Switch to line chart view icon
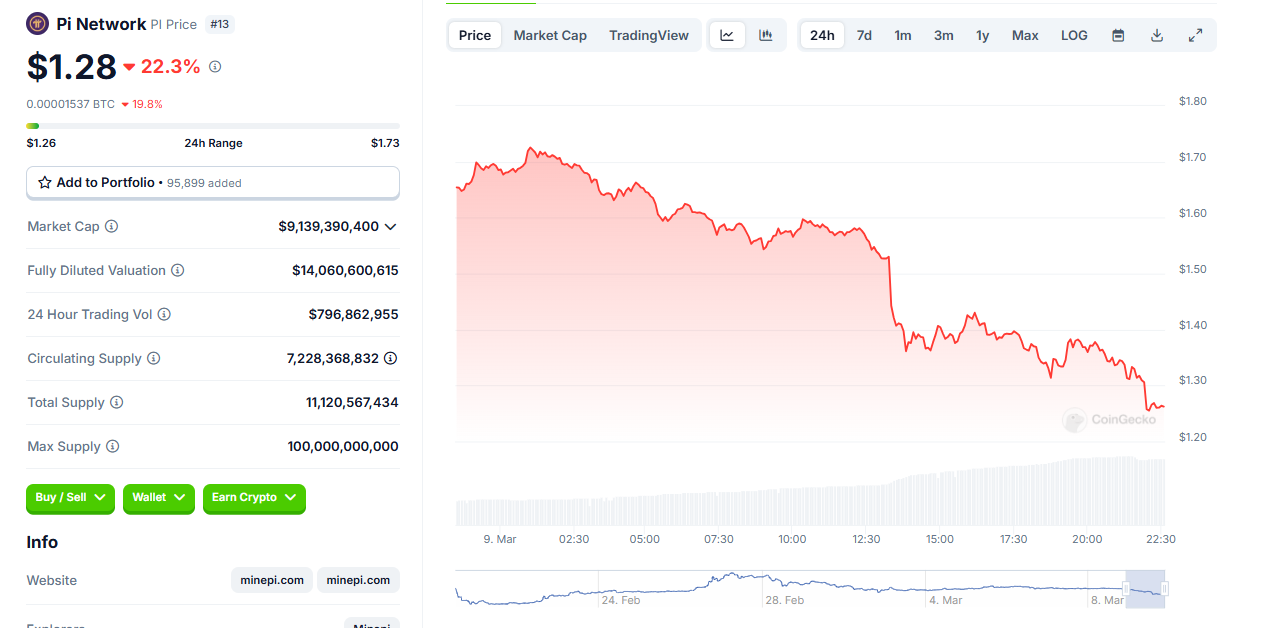This screenshot has width=1267, height=628. point(727,35)
